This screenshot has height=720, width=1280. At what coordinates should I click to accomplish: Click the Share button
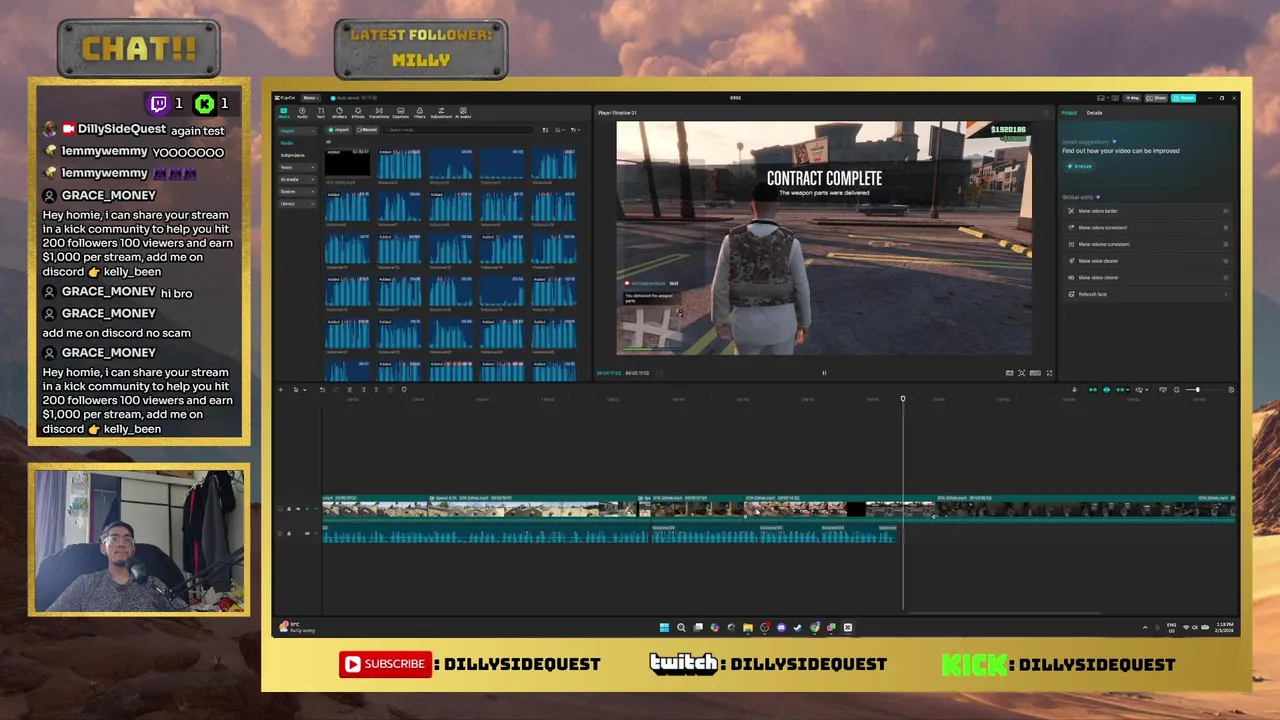tap(1156, 98)
